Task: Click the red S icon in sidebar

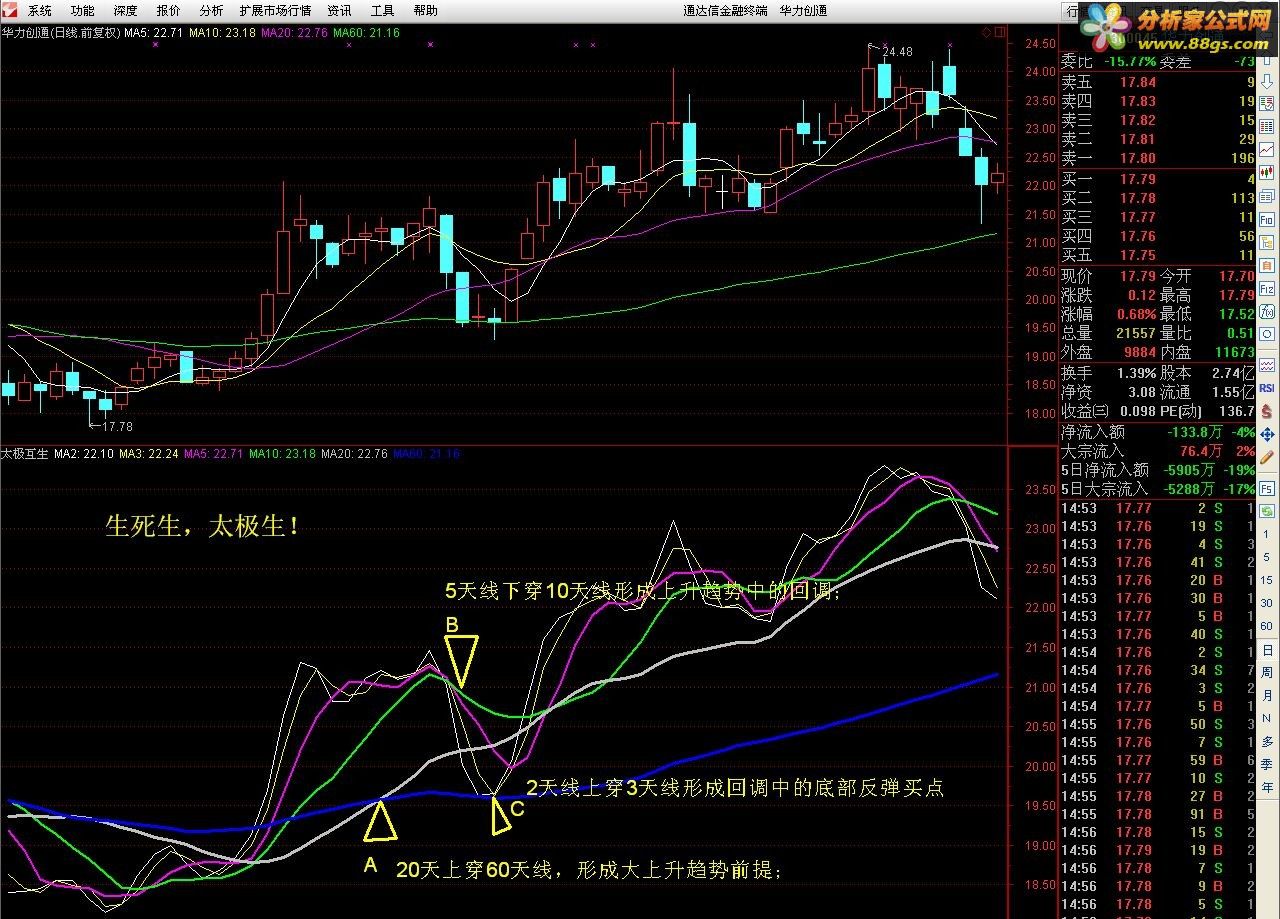Action: (1267, 411)
